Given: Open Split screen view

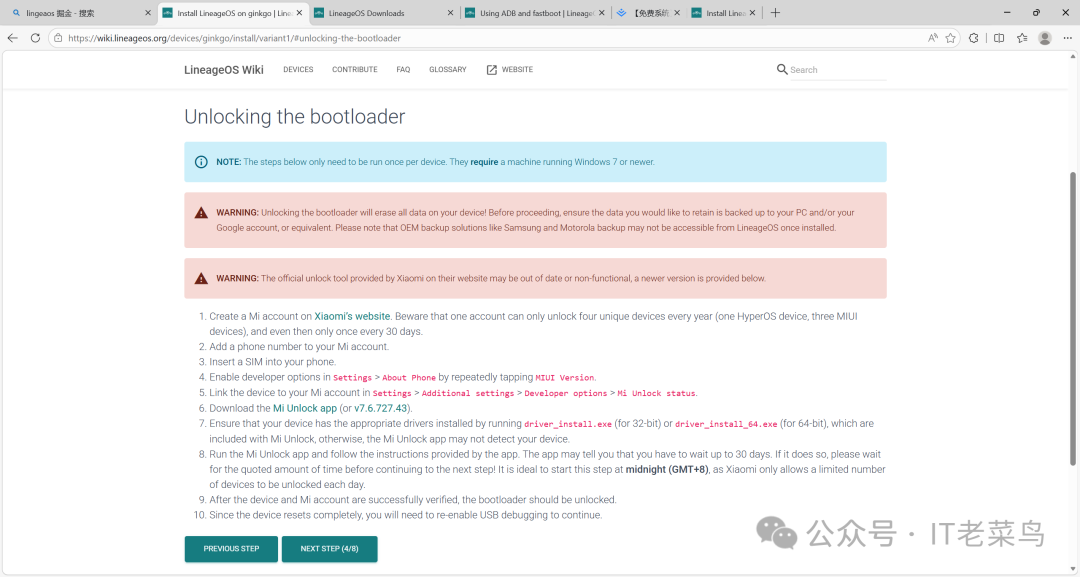Looking at the screenshot, I should click(x=1000, y=37).
